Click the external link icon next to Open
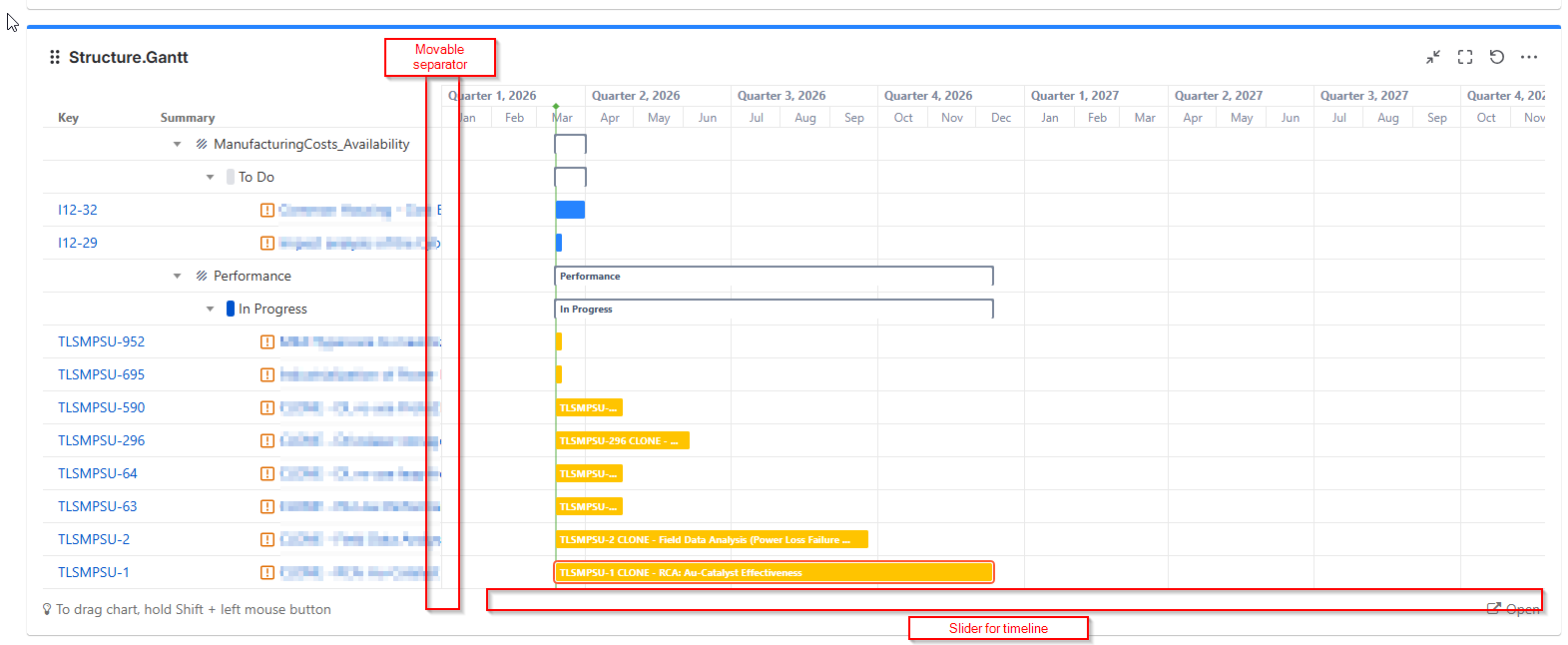 tap(1494, 608)
